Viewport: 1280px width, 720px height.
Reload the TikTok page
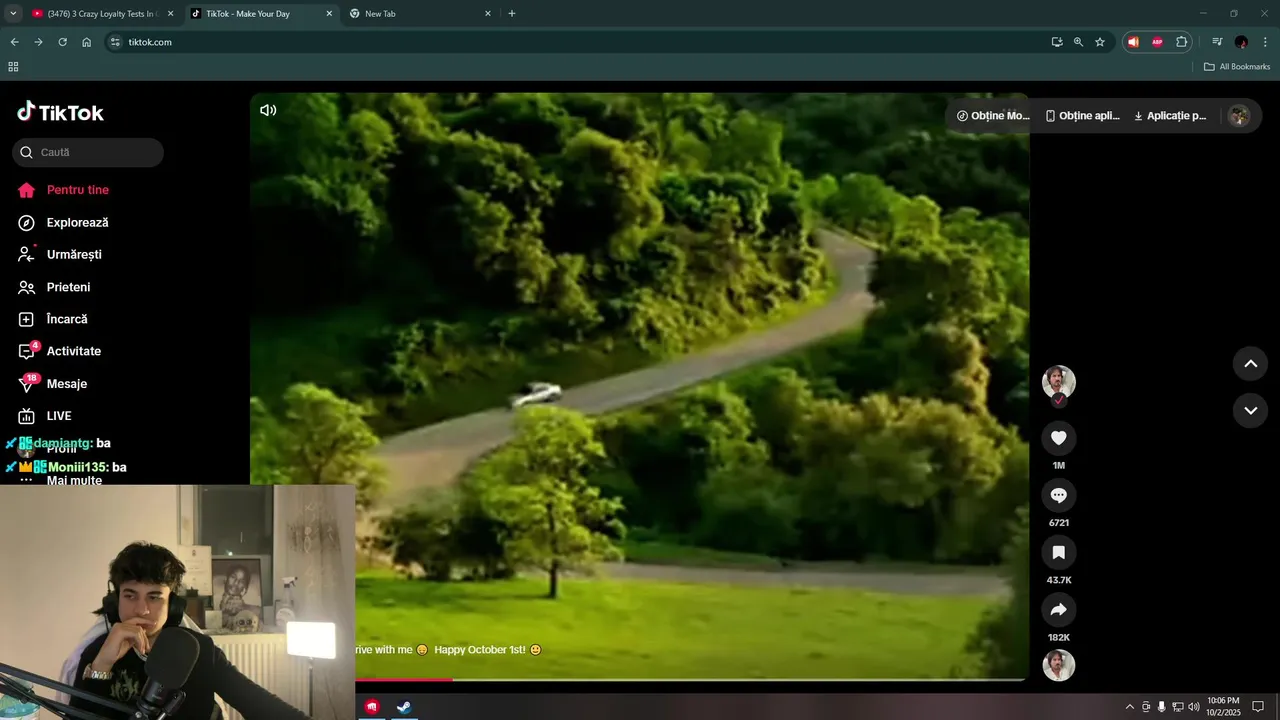tap(62, 42)
